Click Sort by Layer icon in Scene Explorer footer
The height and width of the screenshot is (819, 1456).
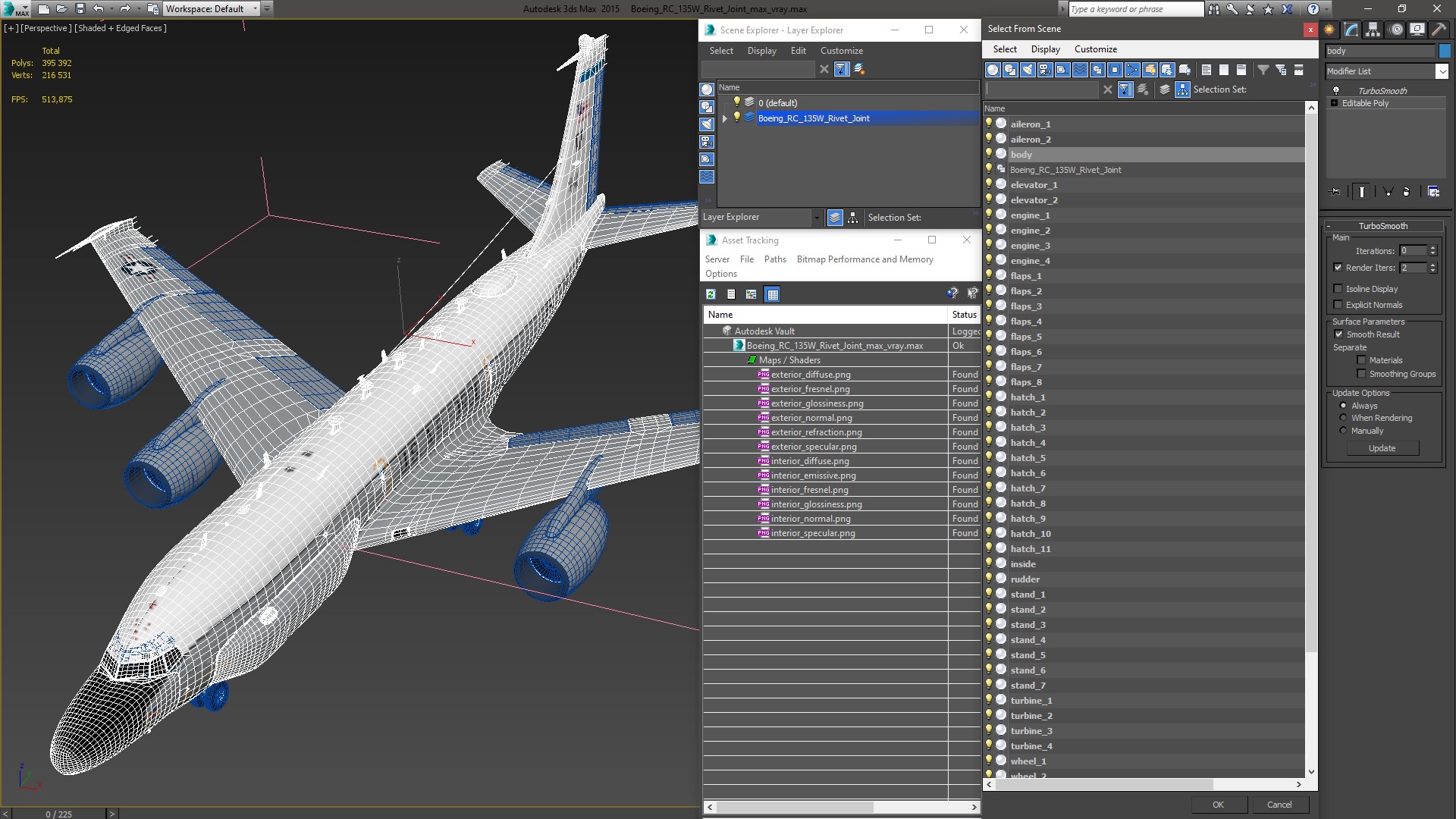835,218
